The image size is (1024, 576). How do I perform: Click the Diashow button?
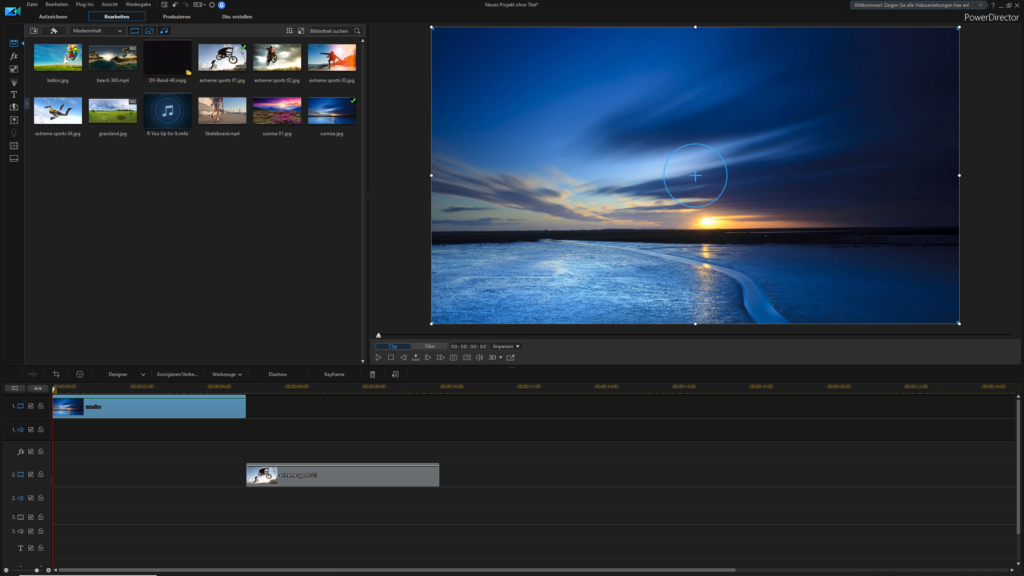coord(278,374)
